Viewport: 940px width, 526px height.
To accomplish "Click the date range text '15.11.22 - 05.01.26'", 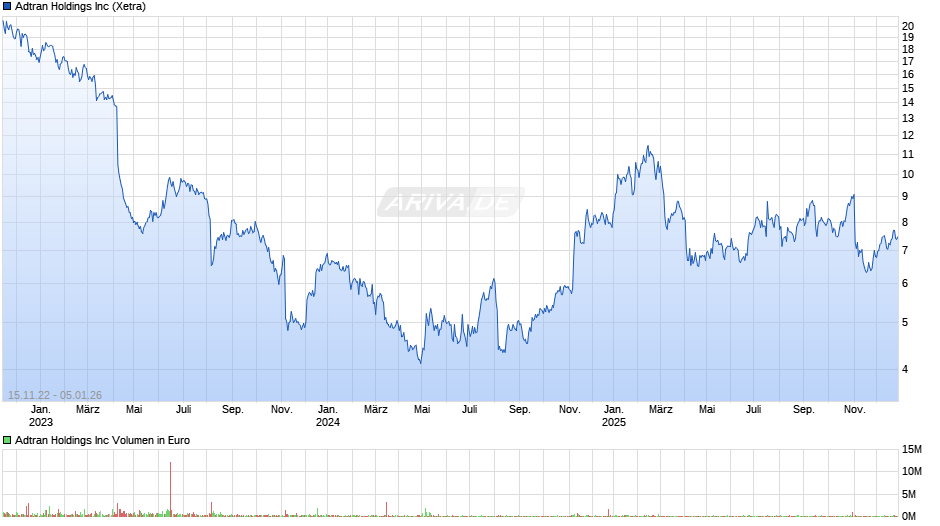I will click(55, 395).
